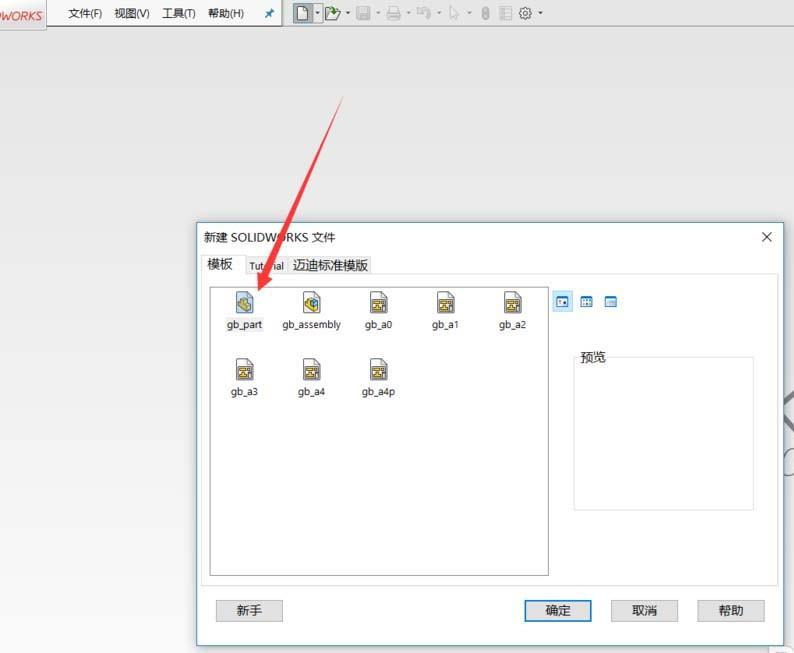Expand the Undo dropdown arrow
This screenshot has height=653, width=794.
pos(439,13)
